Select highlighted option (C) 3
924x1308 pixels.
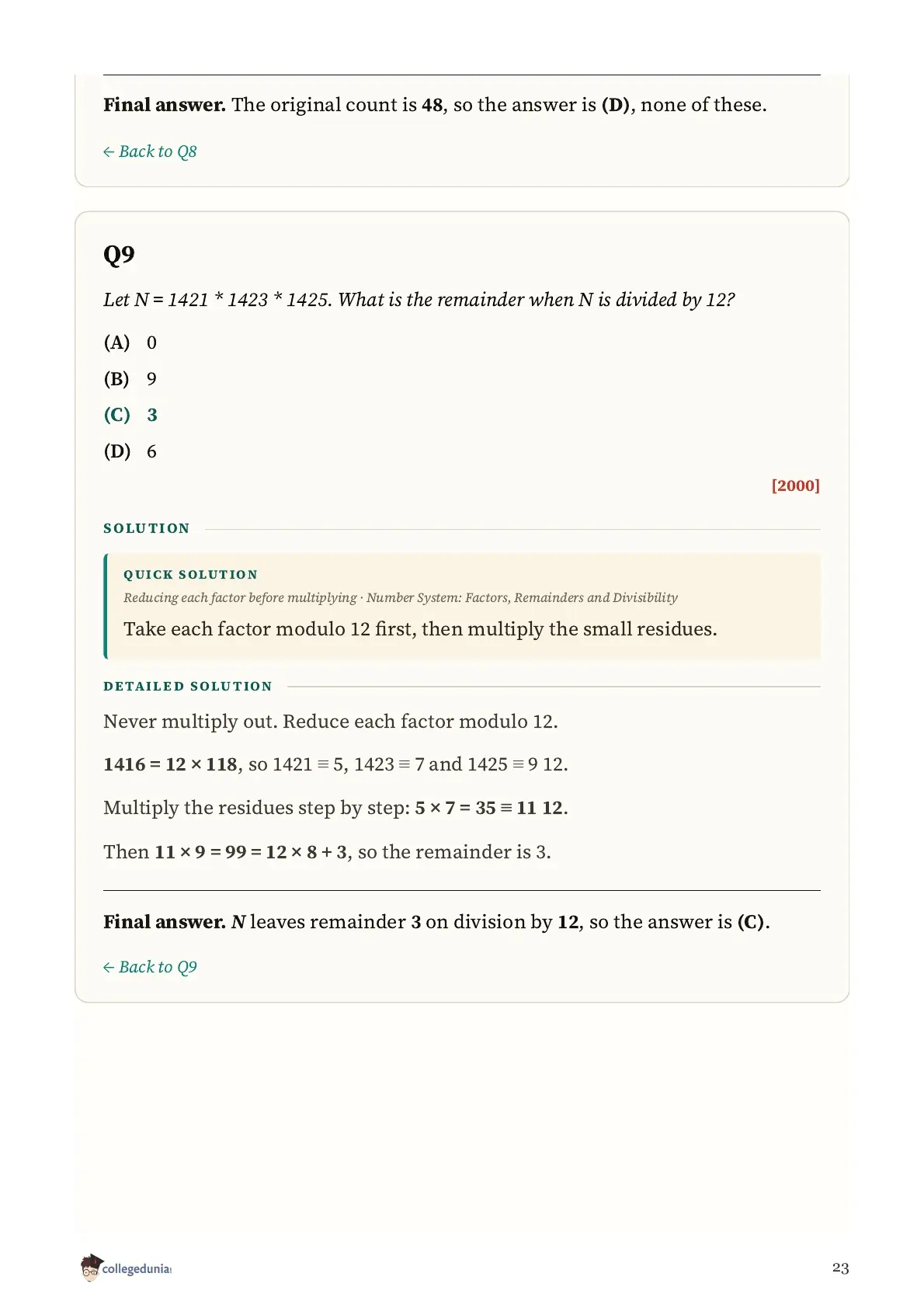click(x=130, y=415)
